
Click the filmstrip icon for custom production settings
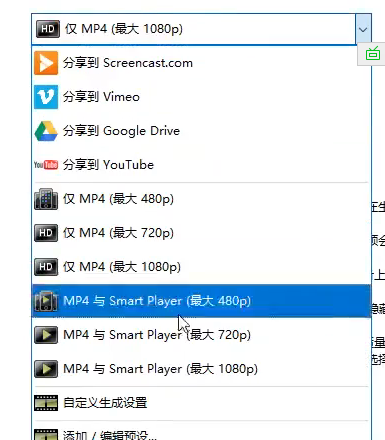click(46, 403)
